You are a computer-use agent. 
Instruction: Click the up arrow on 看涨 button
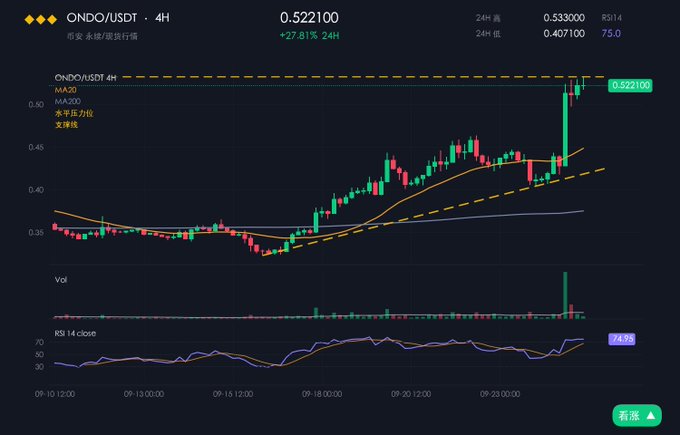click(x=651, y=415)
